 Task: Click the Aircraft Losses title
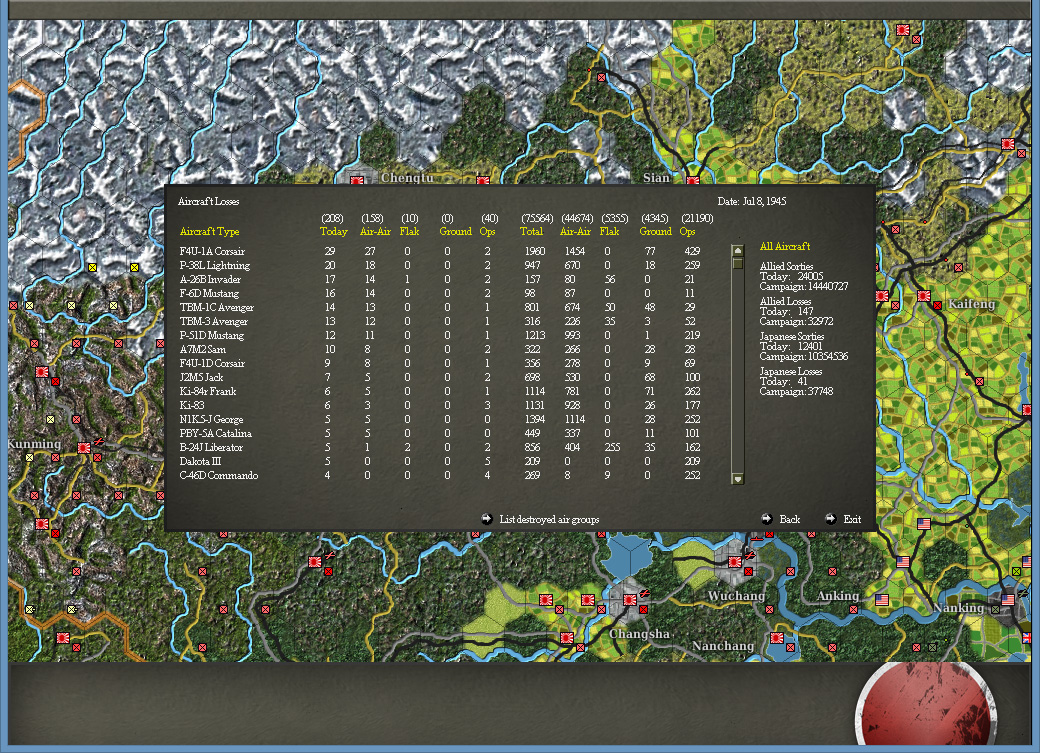[208, 201]
